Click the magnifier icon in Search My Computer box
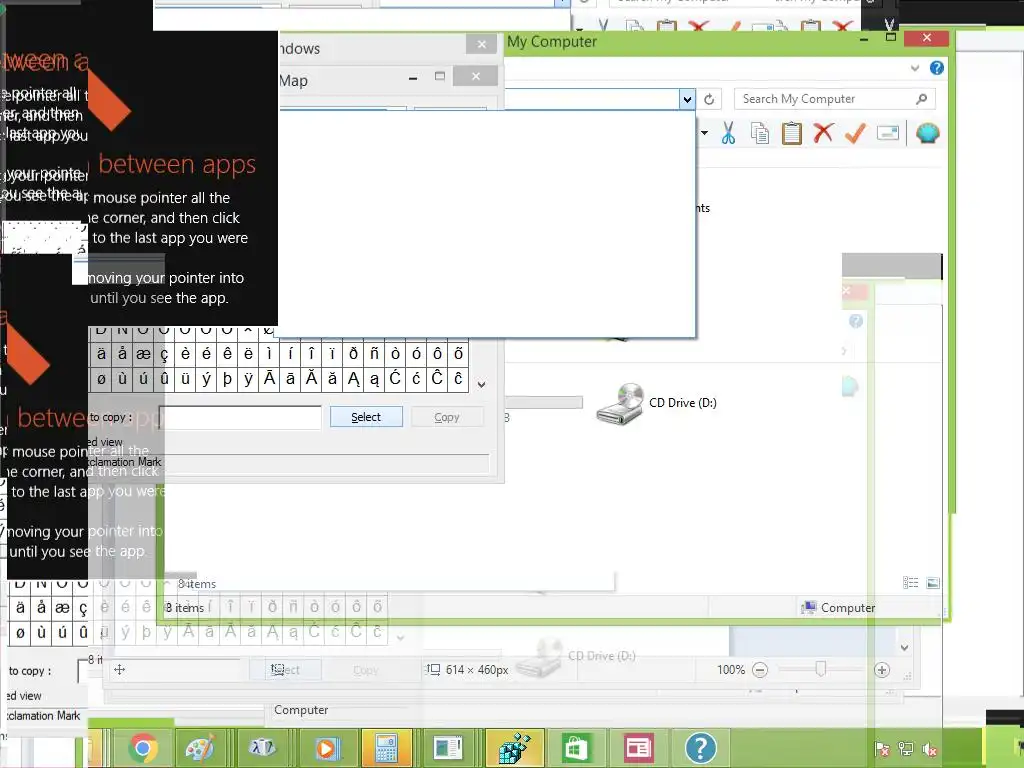 921,99
